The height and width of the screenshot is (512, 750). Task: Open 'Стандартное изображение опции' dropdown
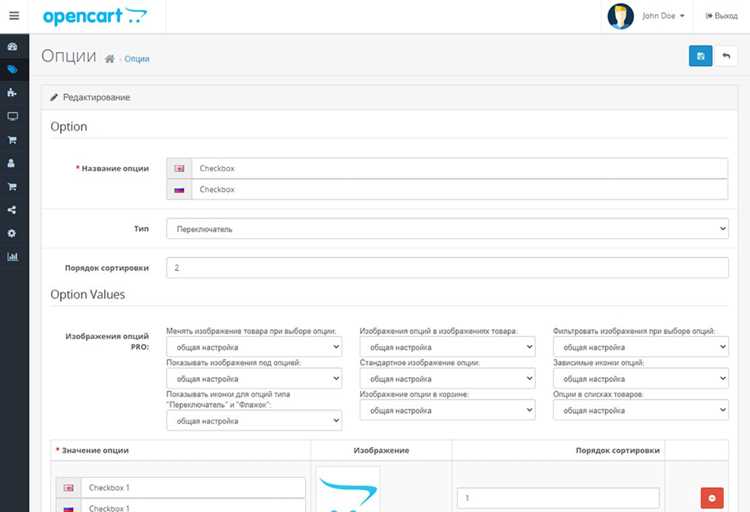pos(447,378)
